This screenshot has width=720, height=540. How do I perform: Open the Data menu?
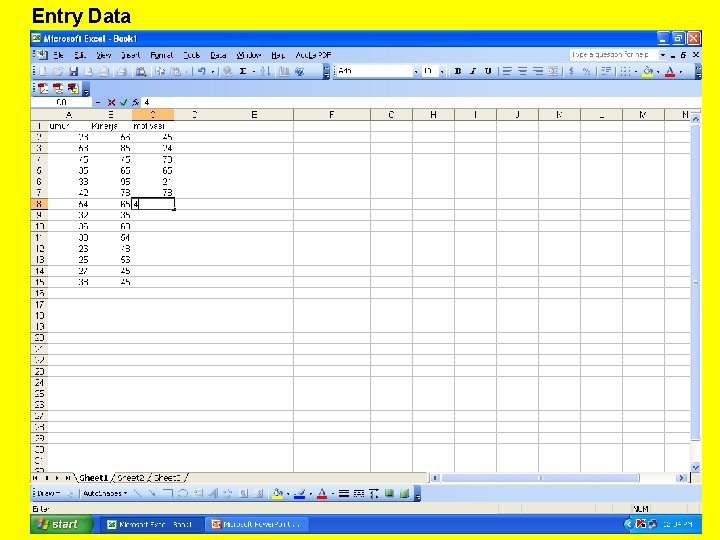click(x=218, y=55)
